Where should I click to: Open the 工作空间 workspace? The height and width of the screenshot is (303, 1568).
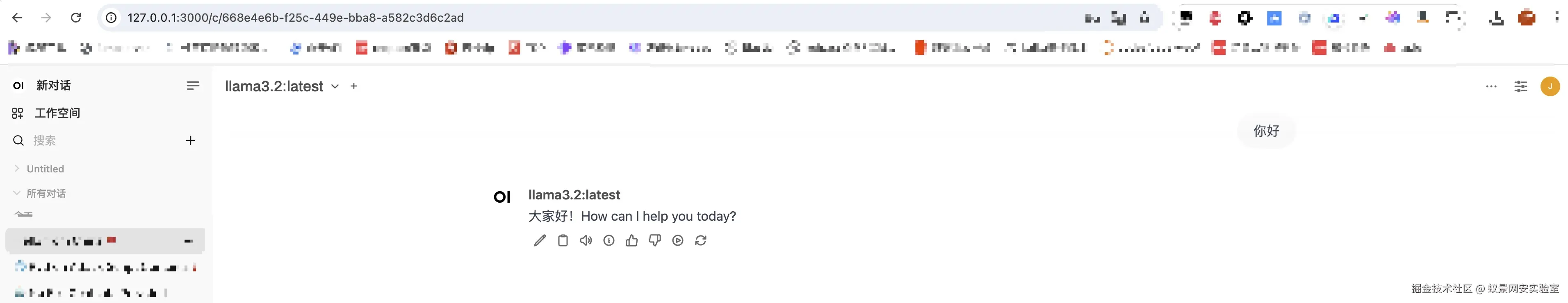(x=57, y=113)
